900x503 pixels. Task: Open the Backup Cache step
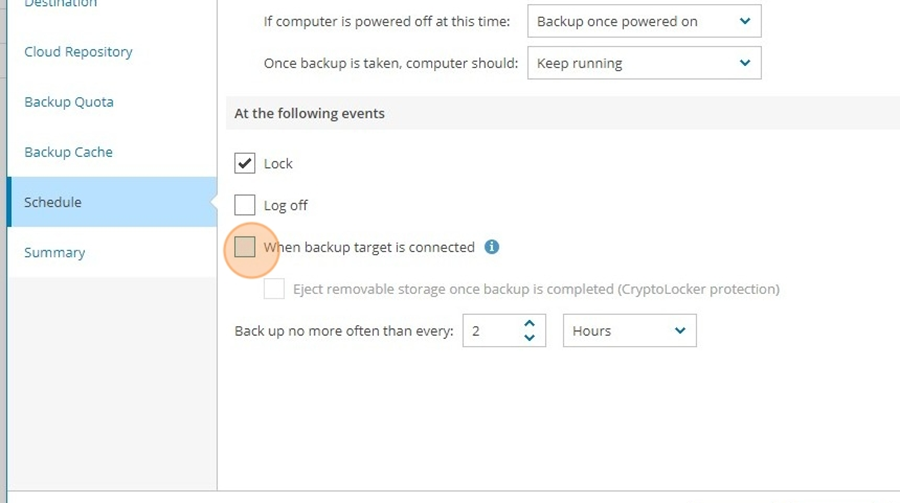(68, 152)
